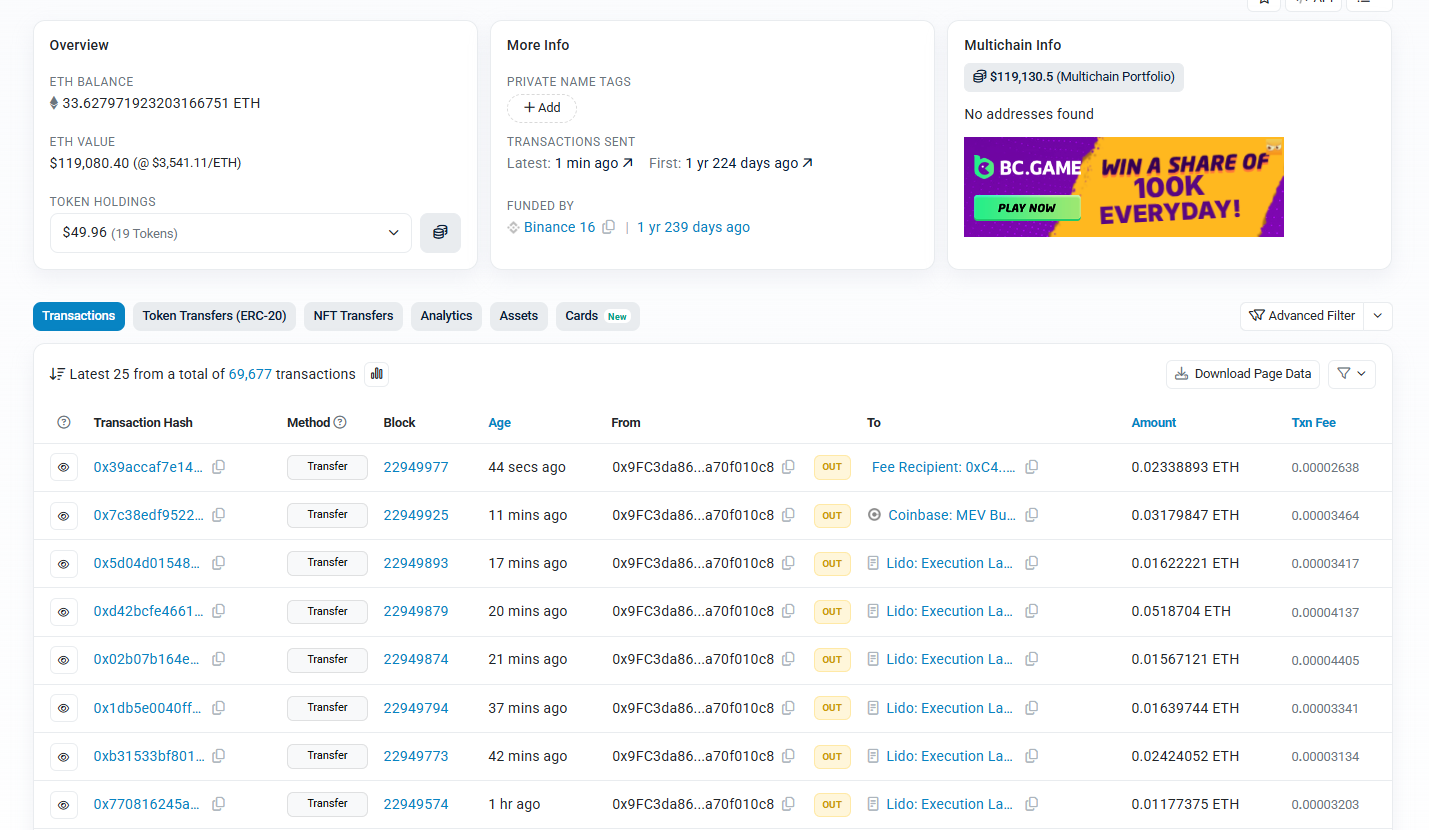The height and width of the screenshot is (830, 1429).
Task: Click Transfer method badge for block 22949925
Action: coord(327,515)
